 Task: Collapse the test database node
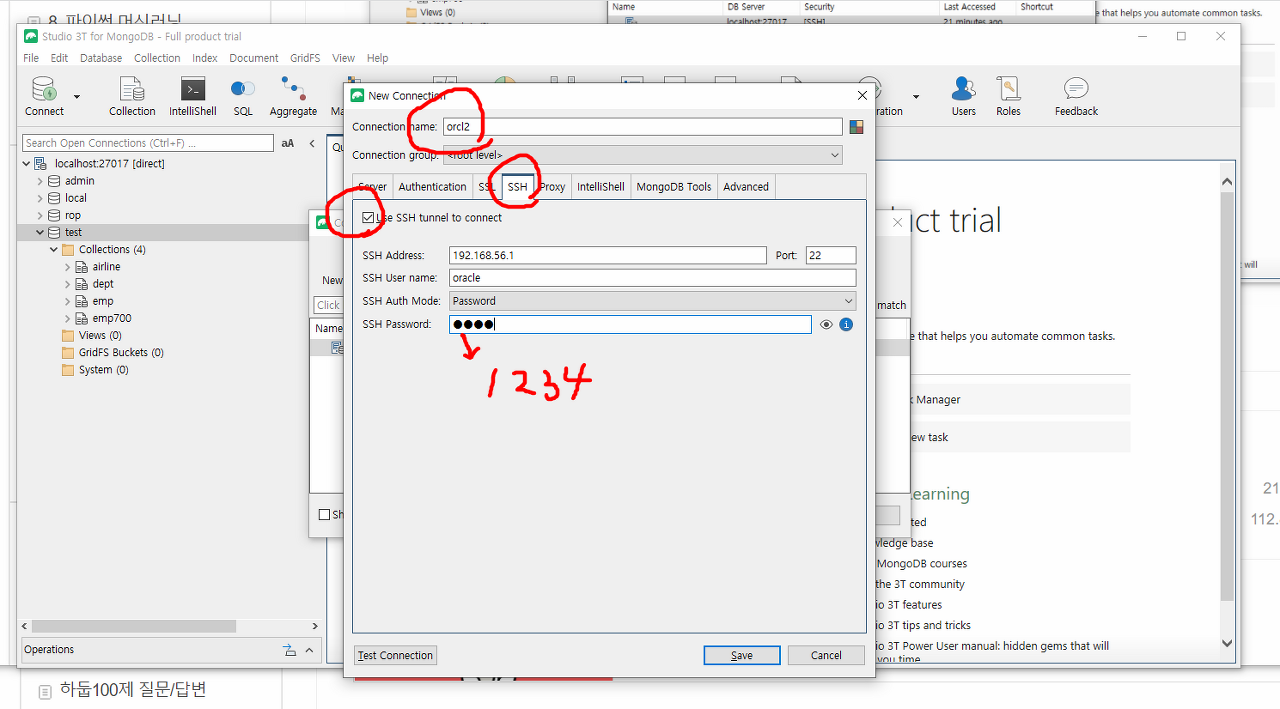coord(41,232)
